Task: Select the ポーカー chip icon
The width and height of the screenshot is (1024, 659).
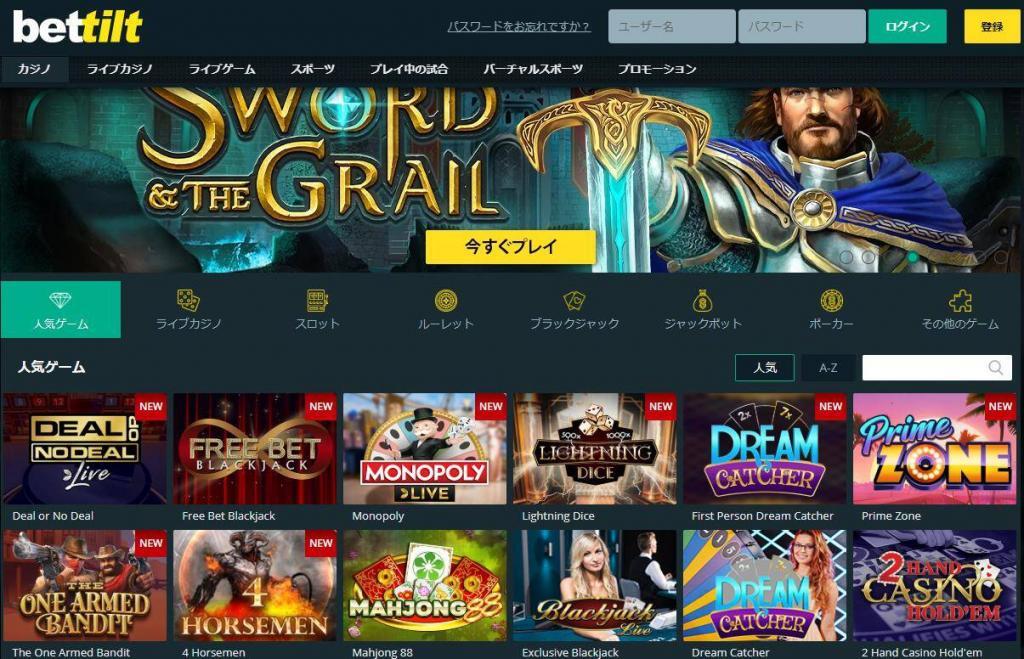Action: pyautogui.click(x=831, y=300)
